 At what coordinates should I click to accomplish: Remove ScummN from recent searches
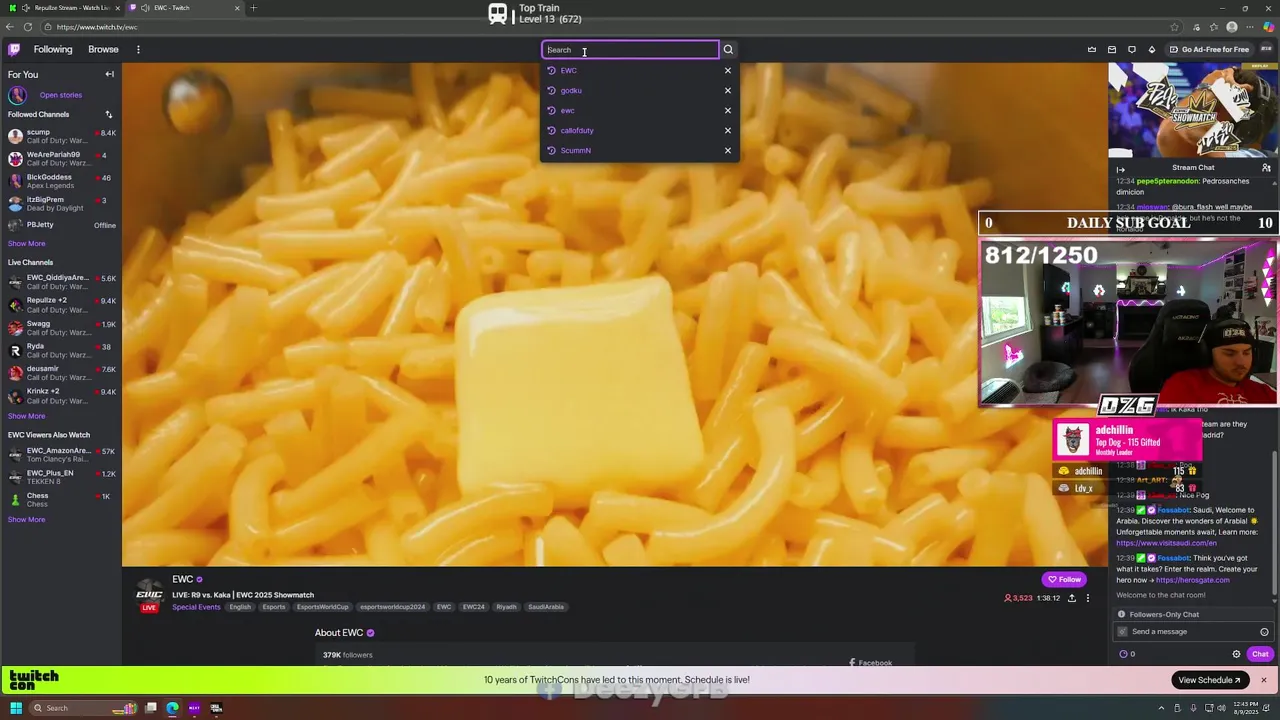pyautogui.click(x=728, y=150)
